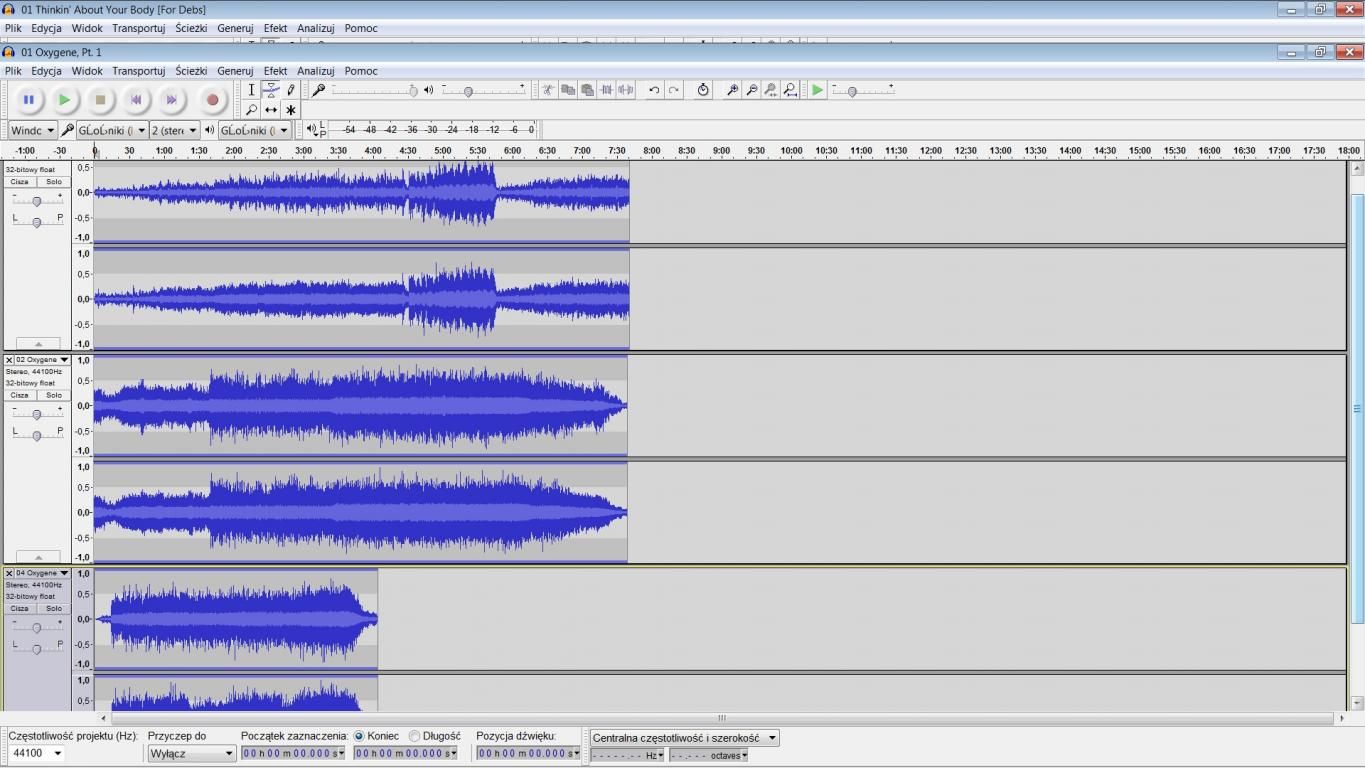The height and width of the screenshot is (768, 1365).
Task: Mute the 04 Oxygene track (Cisza)
Action: (x=20, y=608)
